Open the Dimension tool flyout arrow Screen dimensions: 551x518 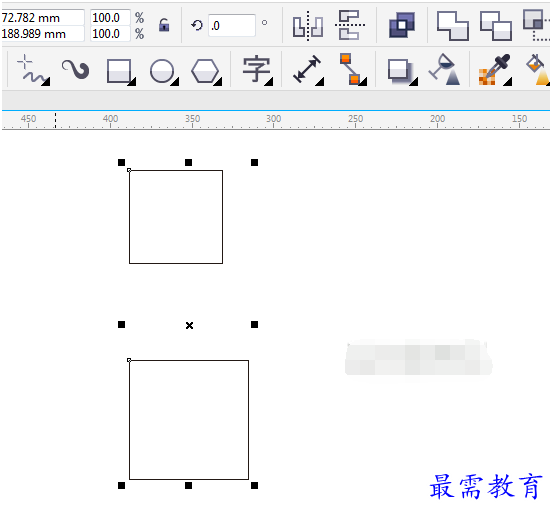point(320,82)
